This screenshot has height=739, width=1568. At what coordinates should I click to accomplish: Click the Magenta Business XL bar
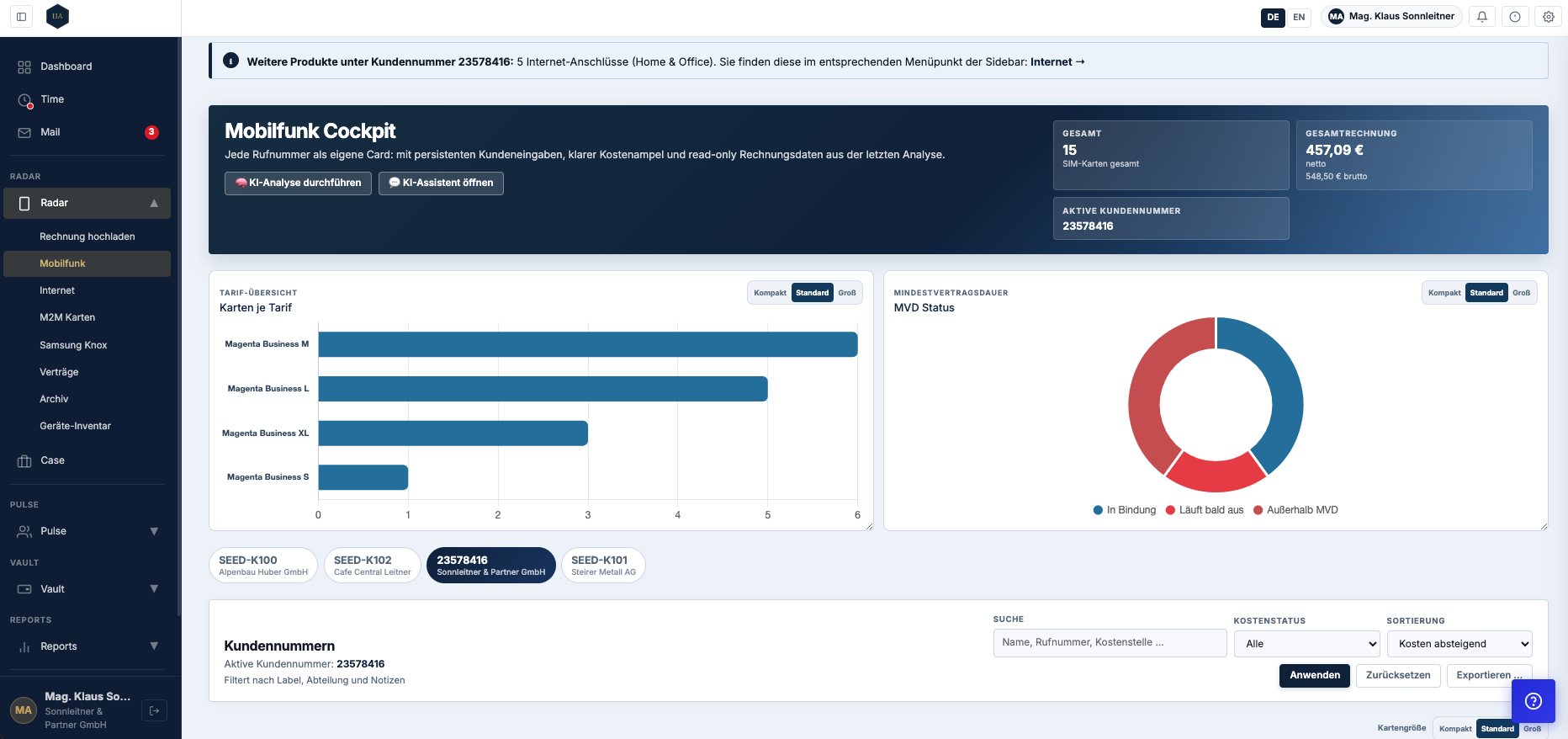453,433
